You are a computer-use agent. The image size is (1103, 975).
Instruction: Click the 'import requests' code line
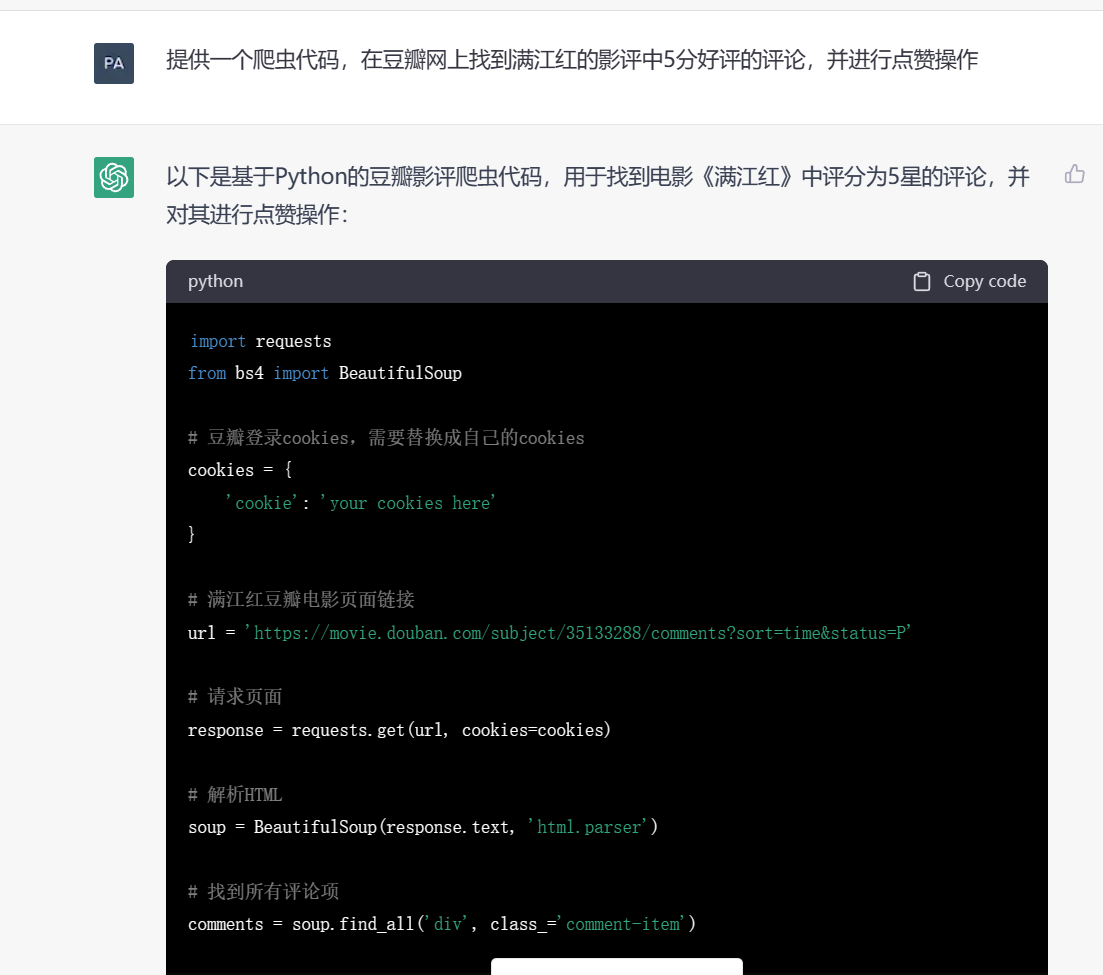(260, 342)
